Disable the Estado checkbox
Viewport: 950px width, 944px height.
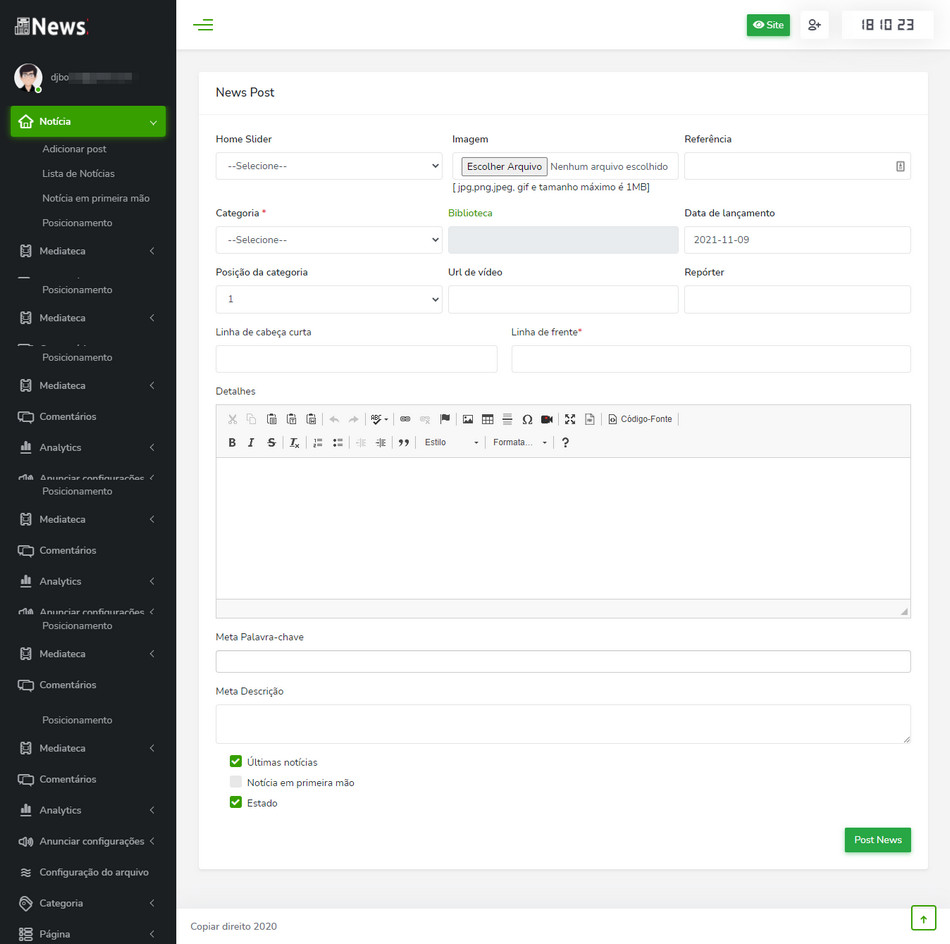pos(235,801)
